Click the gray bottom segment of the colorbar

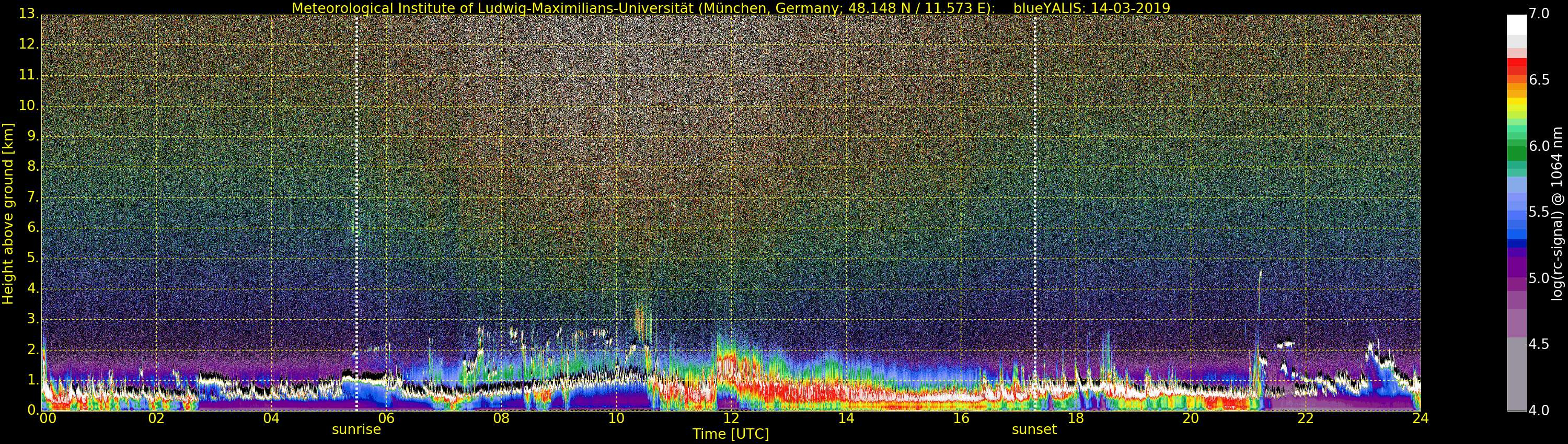pyautogui.click(x=1516, y=374)
